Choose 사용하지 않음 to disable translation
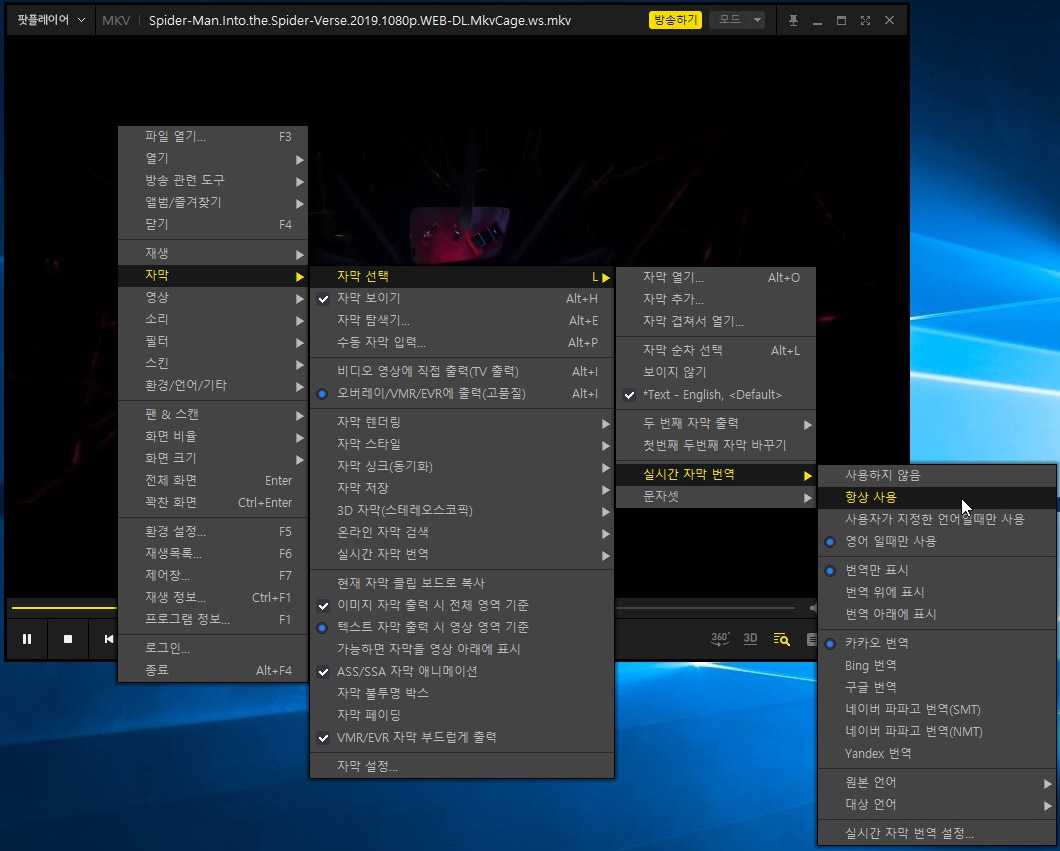This screenshot has width=1060, height=851. click(x=937, y=475)
